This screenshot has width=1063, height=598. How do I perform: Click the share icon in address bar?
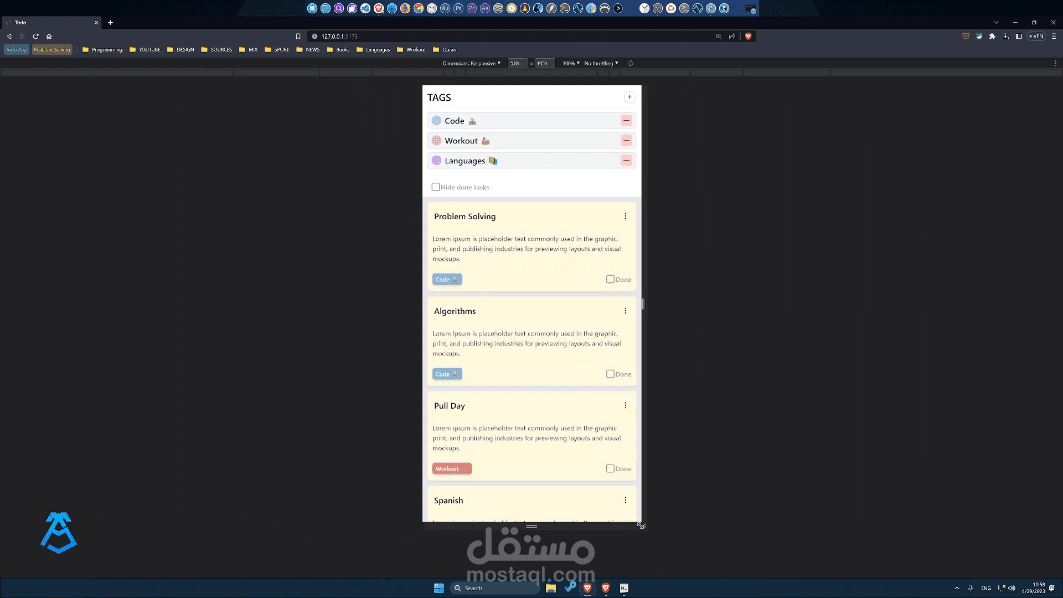[x=731, y=37]
